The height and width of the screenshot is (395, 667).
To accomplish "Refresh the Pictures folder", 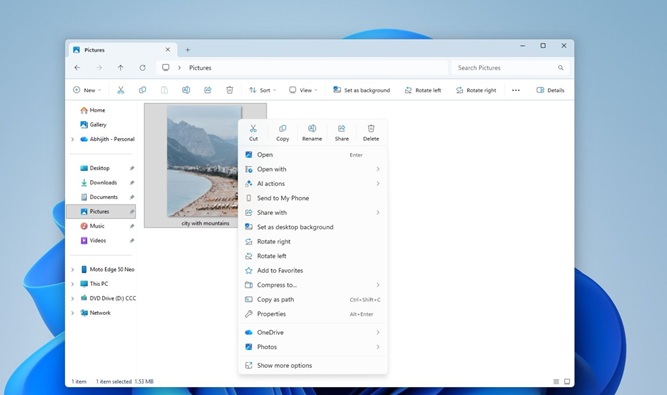I will coord(143,68).
